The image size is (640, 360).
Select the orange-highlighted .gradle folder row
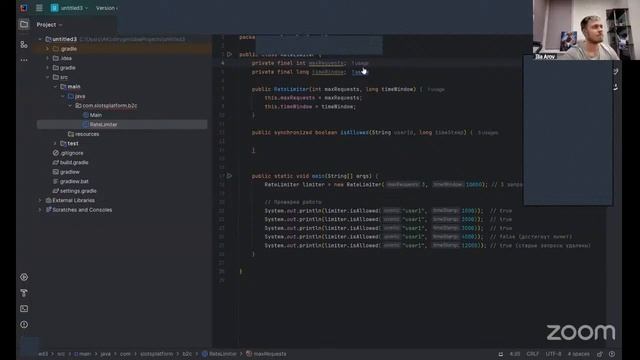122,49
